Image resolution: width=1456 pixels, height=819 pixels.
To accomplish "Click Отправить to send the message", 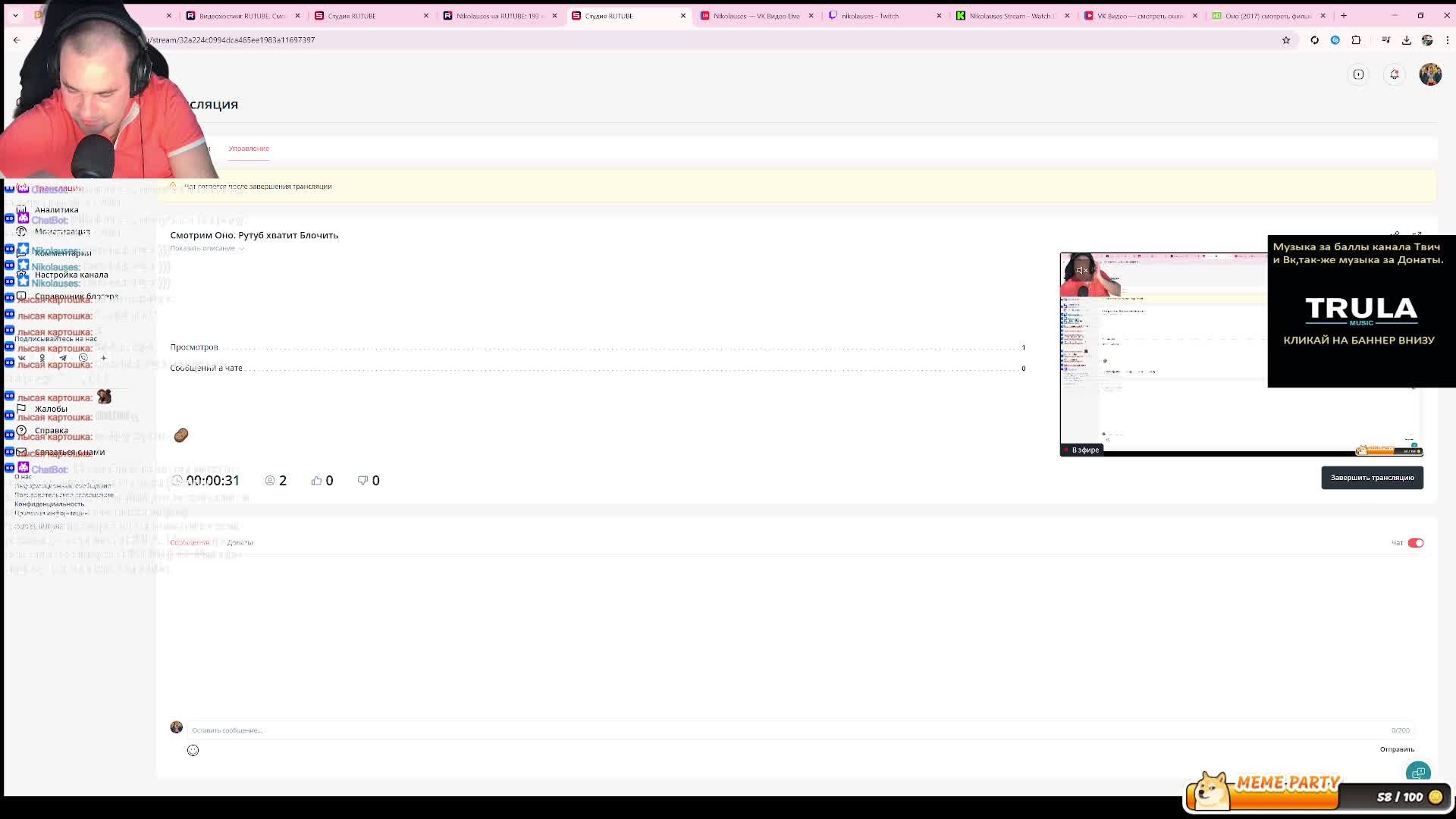I will (1397, 749).
